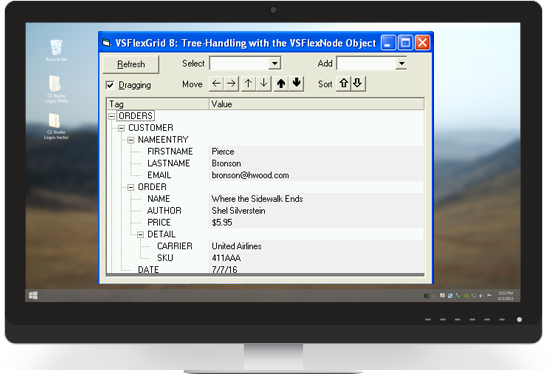Move node up with thin up arrow

[x=248, y=84]
